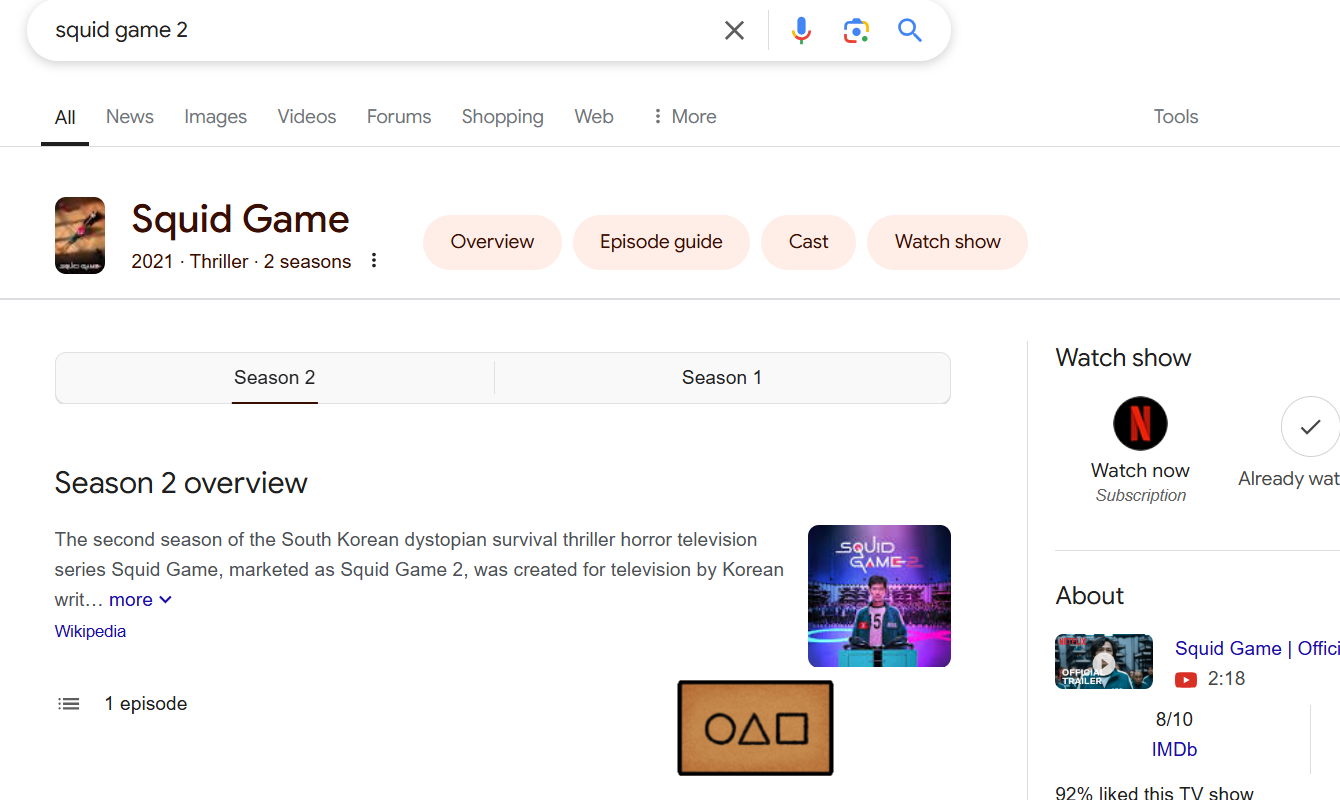Open Google Lens image search icon
The image size is (1340, 800).
pos(856,30)
